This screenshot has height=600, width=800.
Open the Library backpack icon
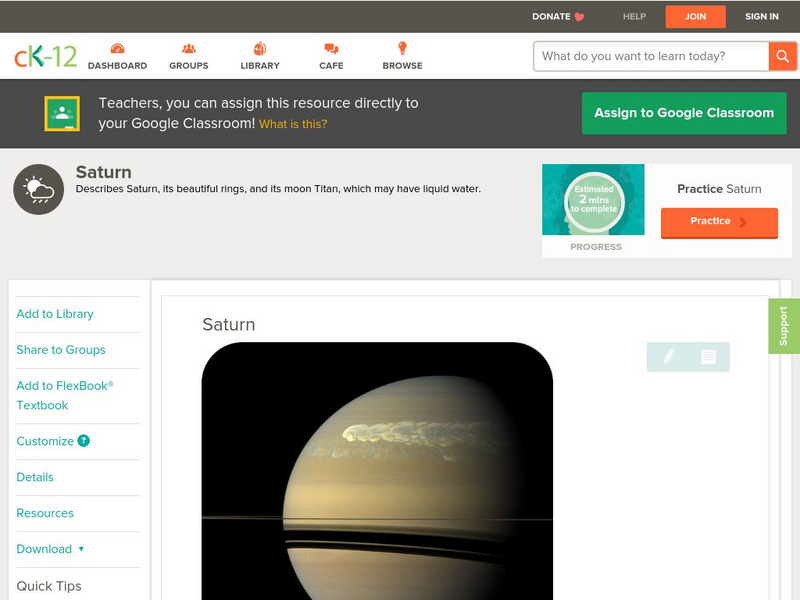coord(260,48)
